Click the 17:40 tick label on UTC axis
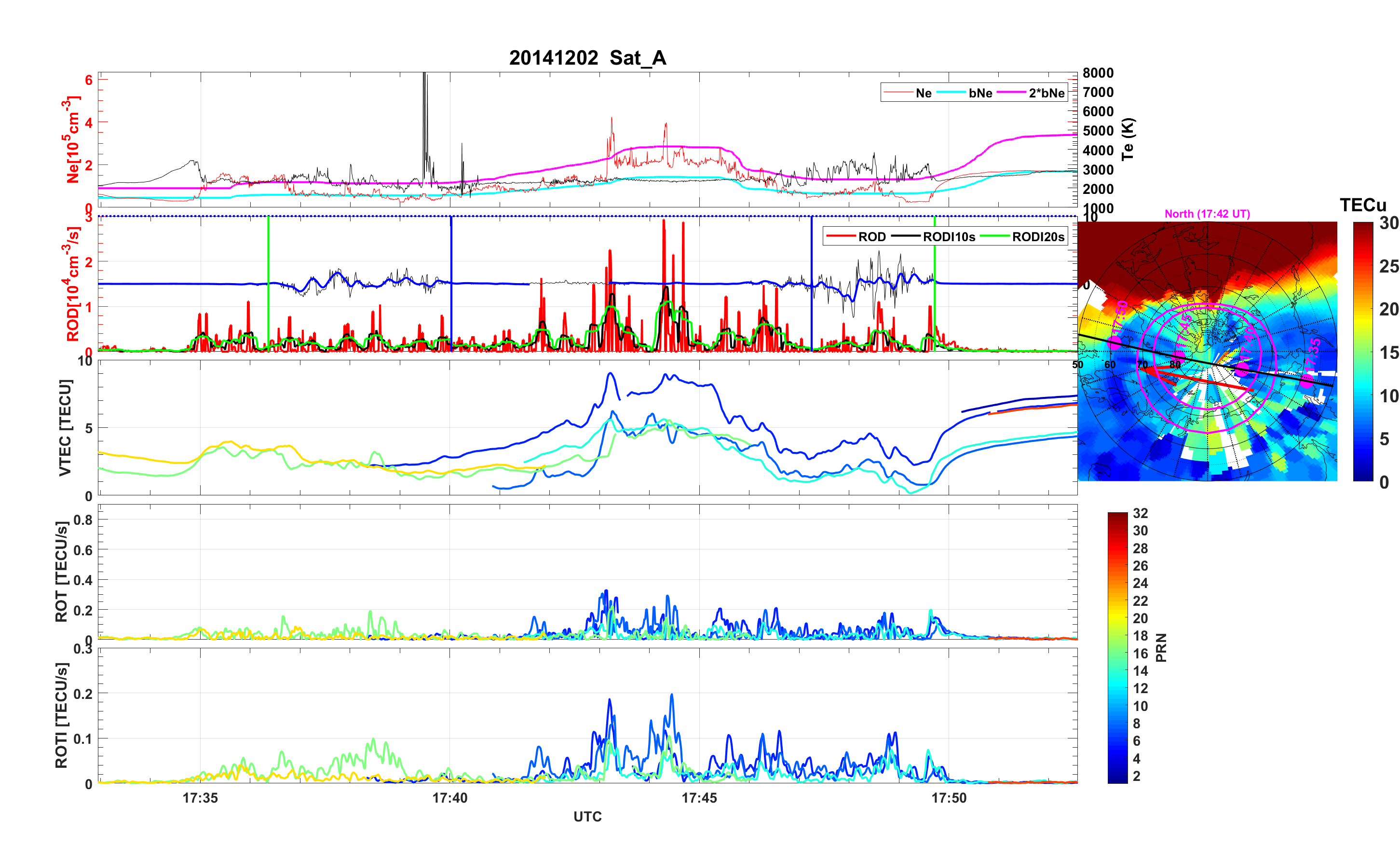Image resolution: width=1400 pixels, height=847 pixels. click(x=449, y=797)
